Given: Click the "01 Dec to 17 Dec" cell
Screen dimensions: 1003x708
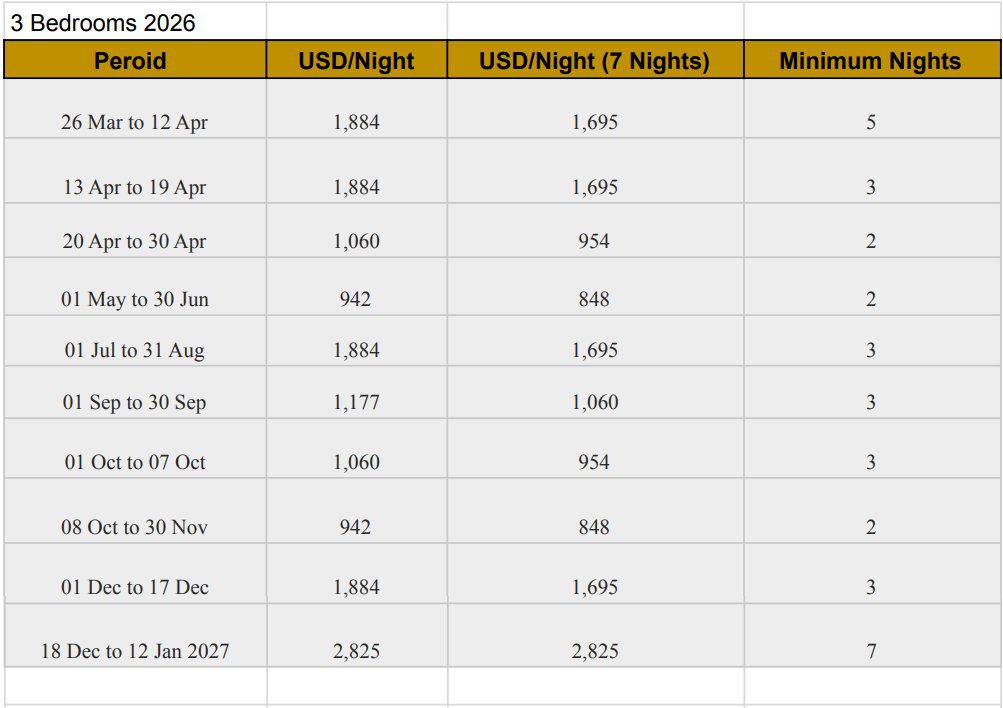Looking at the screenshot, I should 134,587.
